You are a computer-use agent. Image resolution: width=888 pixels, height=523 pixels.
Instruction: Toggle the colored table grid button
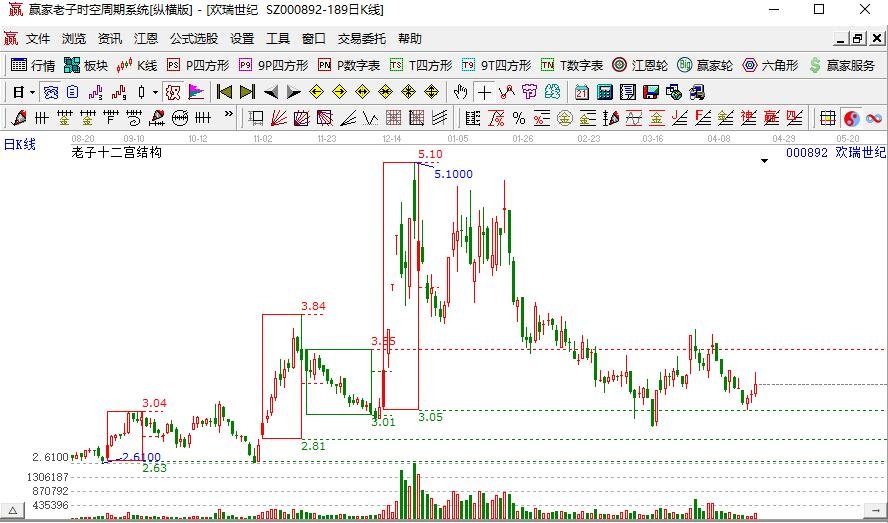click(828, 118)
